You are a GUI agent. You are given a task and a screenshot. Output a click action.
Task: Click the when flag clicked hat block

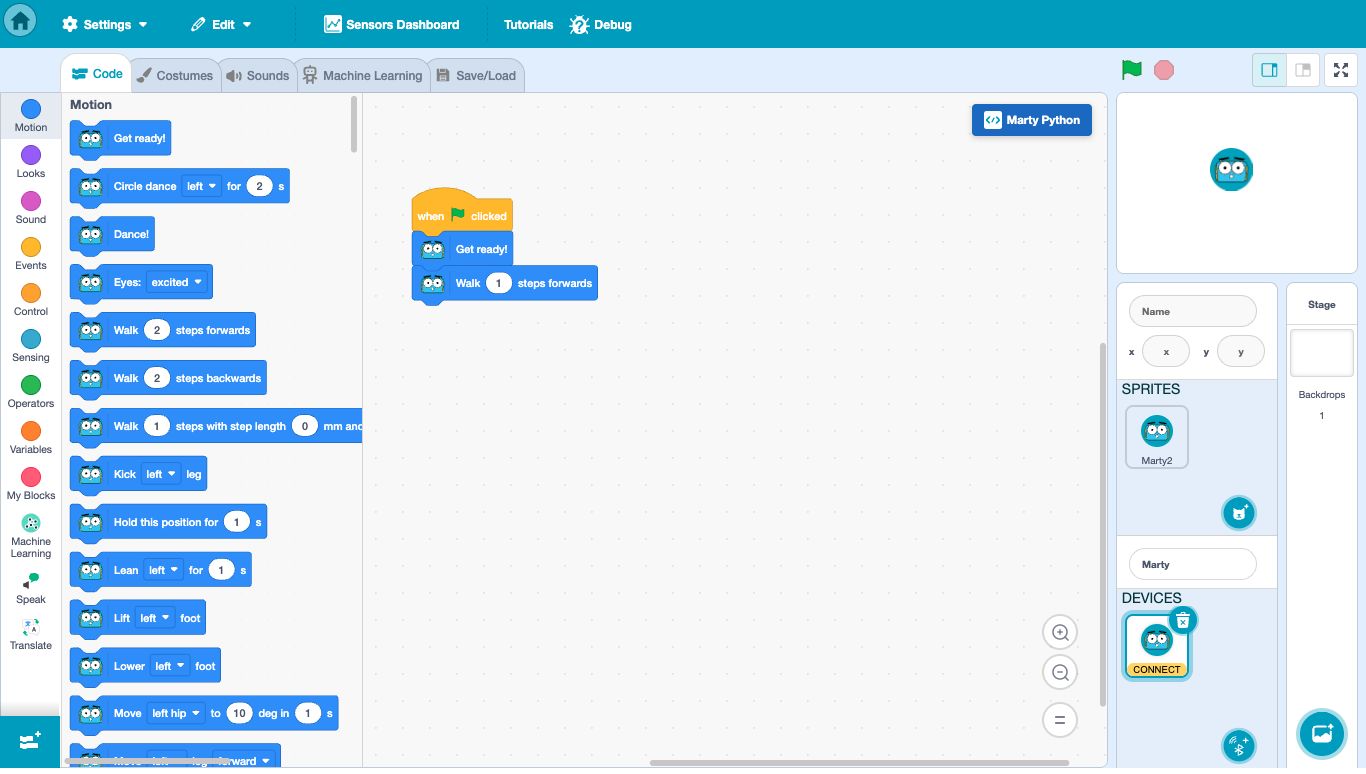pyautogui.click(x=461, y=211)
